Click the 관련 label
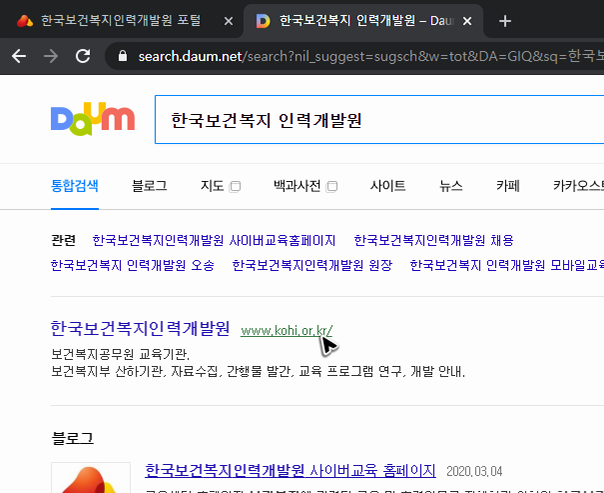 [x=64, y=240]
